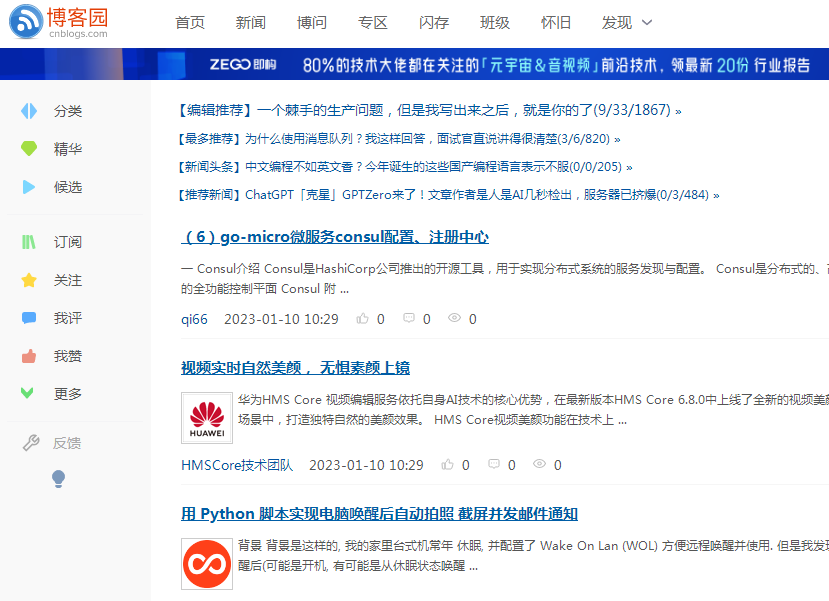Go to 博问 in top navigation
The width and height of the screenshot is (829, 601).
[x=312, y=23]
